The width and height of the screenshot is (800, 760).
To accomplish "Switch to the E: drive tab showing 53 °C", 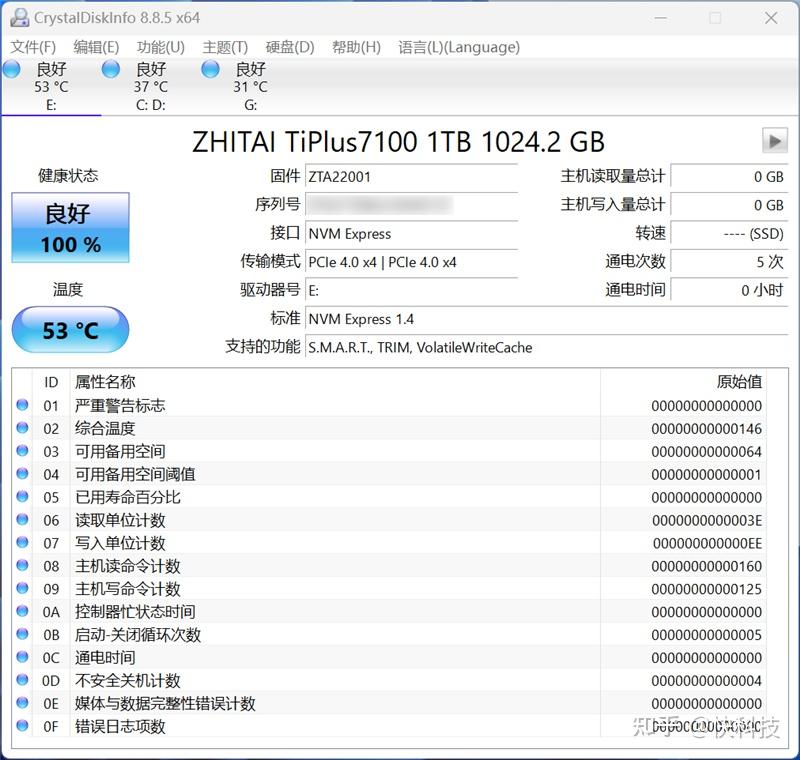I will (50, 85).
